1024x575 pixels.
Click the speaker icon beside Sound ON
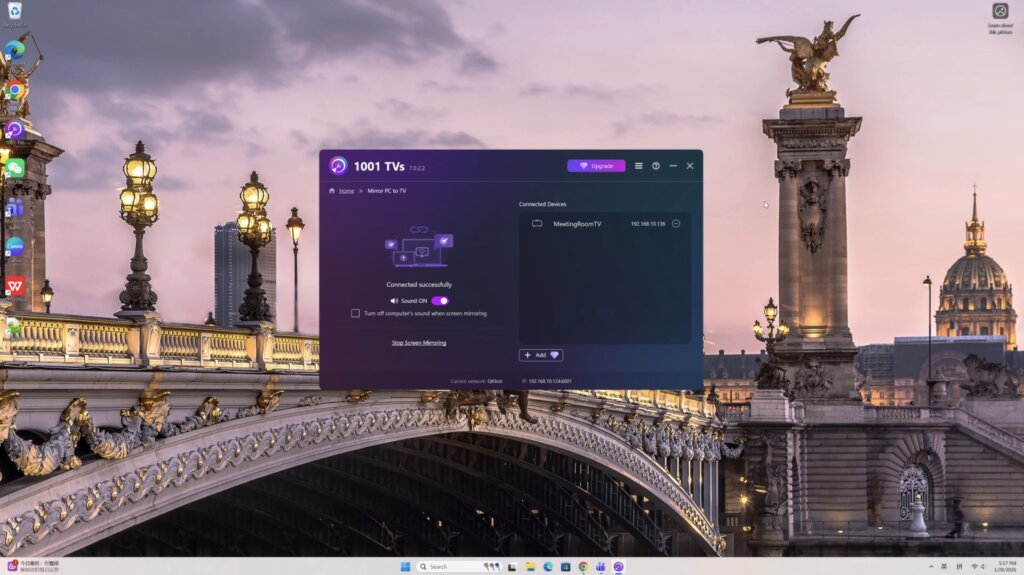tap(394, 300)
